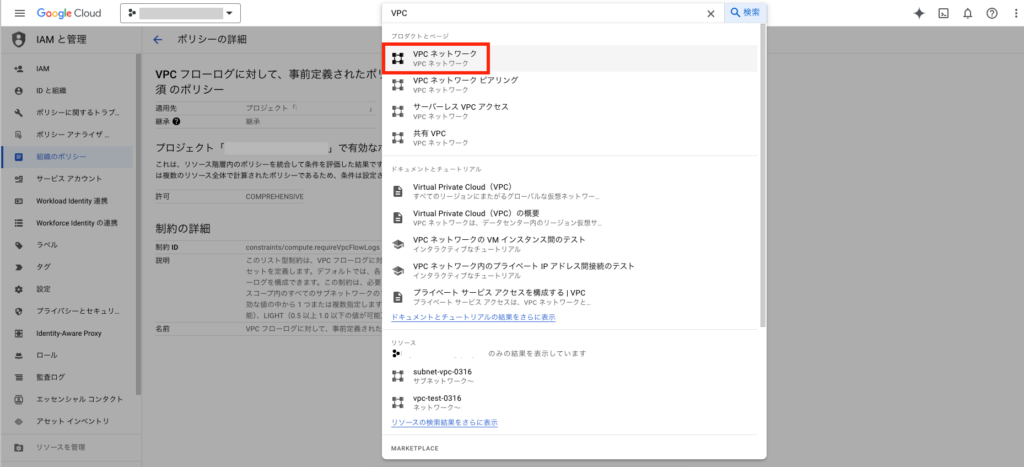
Task: Click the IAM と管理 shield icon
Action: pos(19,40)
